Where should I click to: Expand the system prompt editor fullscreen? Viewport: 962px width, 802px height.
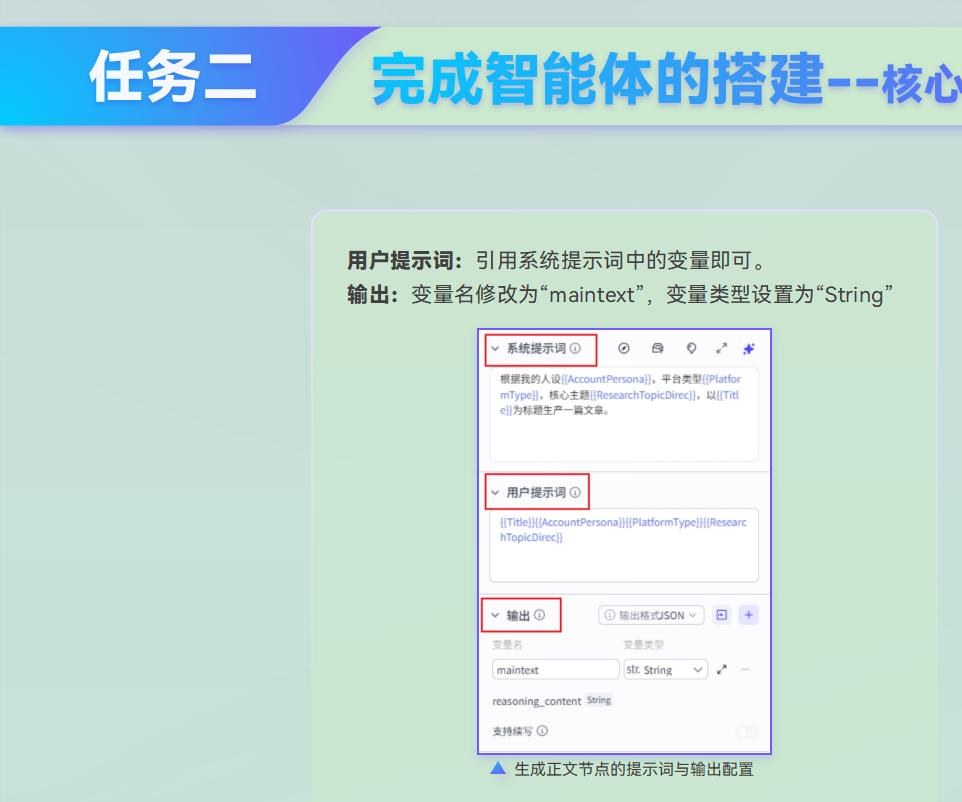click(722, 349)
